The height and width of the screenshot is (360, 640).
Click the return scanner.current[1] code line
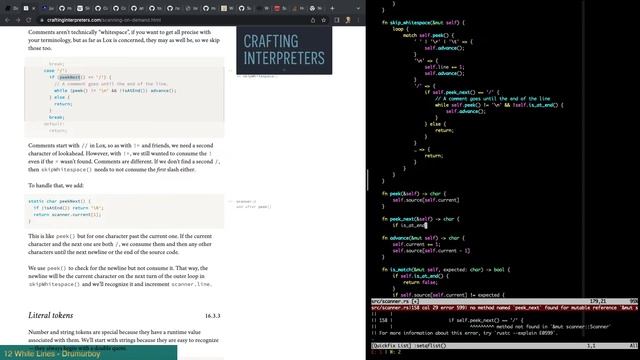(67, 214)
